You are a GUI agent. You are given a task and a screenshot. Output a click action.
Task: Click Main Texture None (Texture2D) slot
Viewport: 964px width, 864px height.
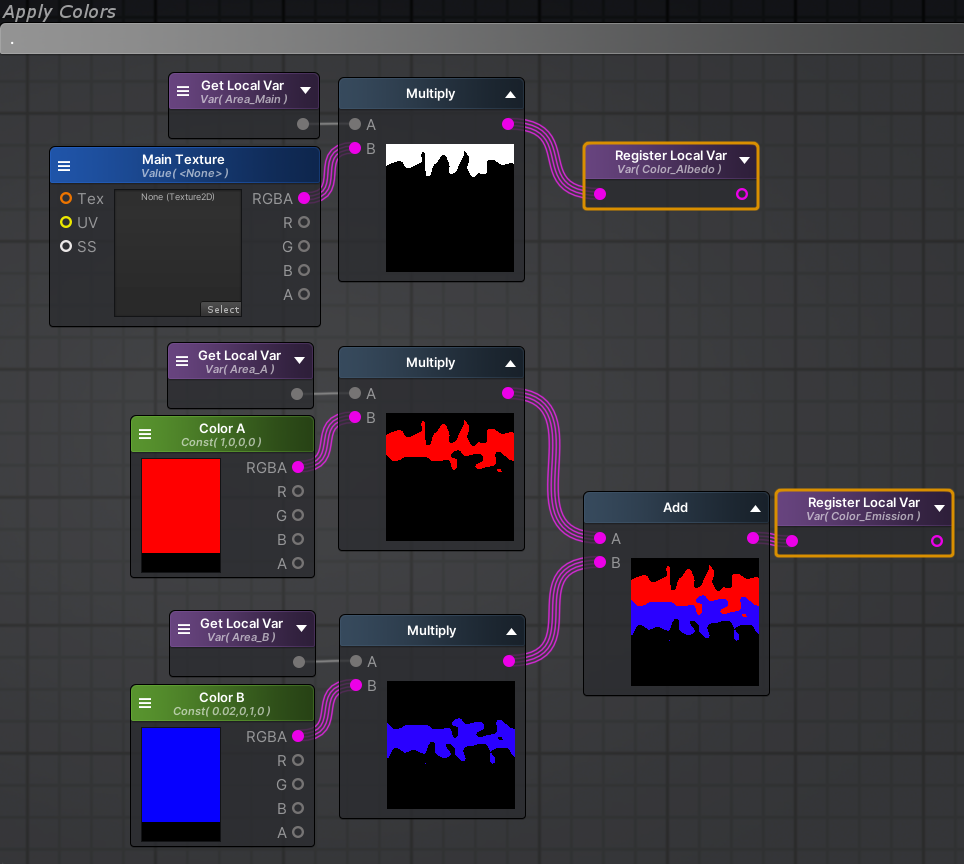point(178,253)
